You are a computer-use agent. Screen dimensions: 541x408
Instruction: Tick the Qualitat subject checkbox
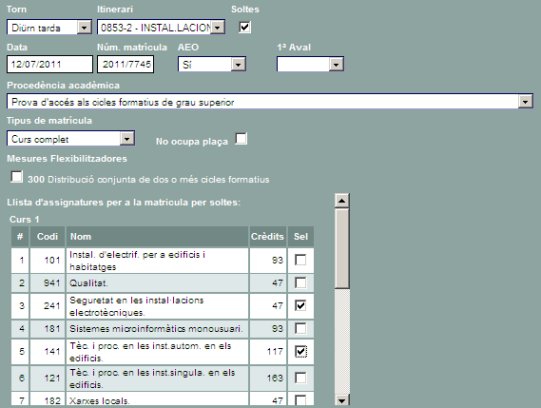point(301,283)
